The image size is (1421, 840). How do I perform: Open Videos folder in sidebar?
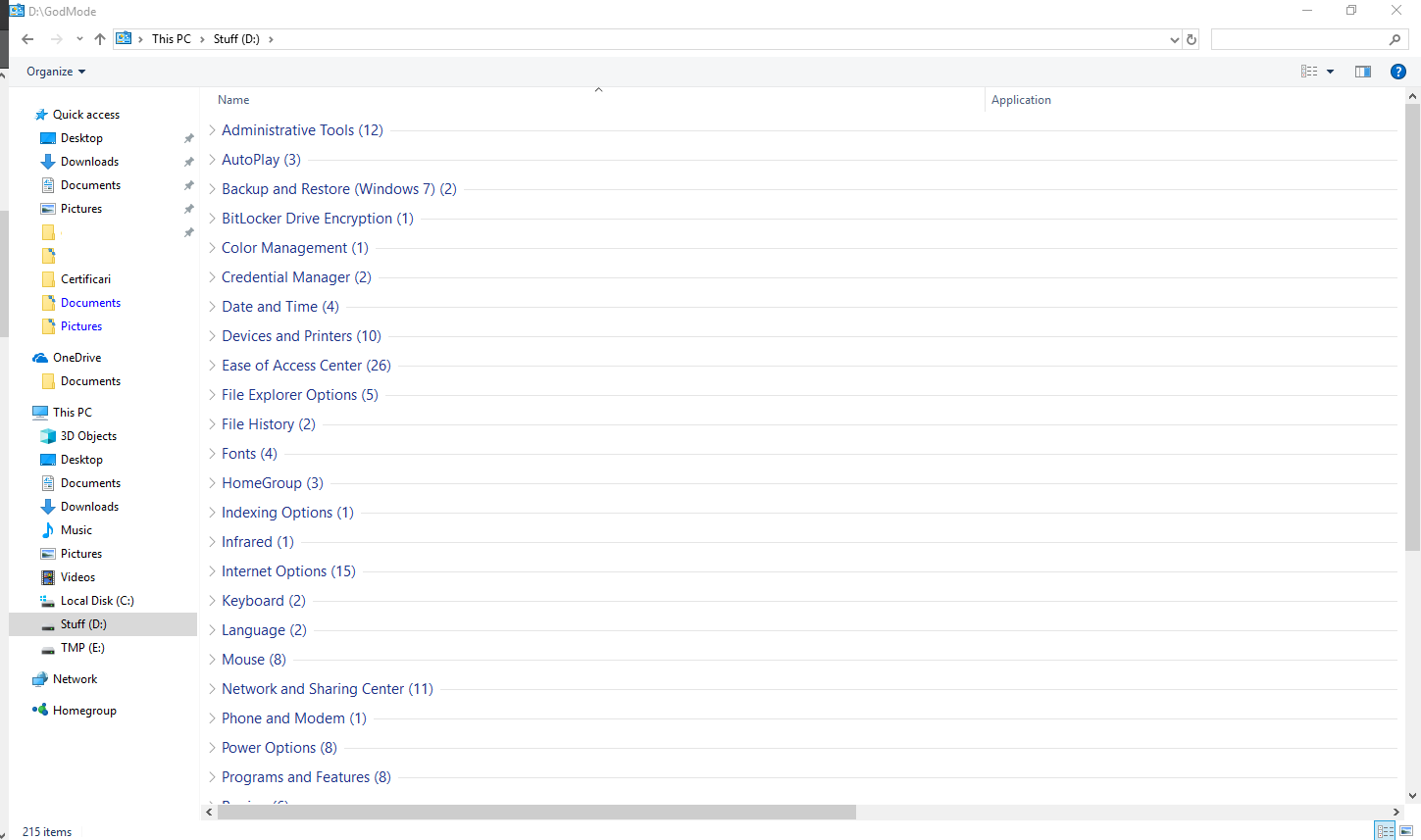tap(77, 577)
